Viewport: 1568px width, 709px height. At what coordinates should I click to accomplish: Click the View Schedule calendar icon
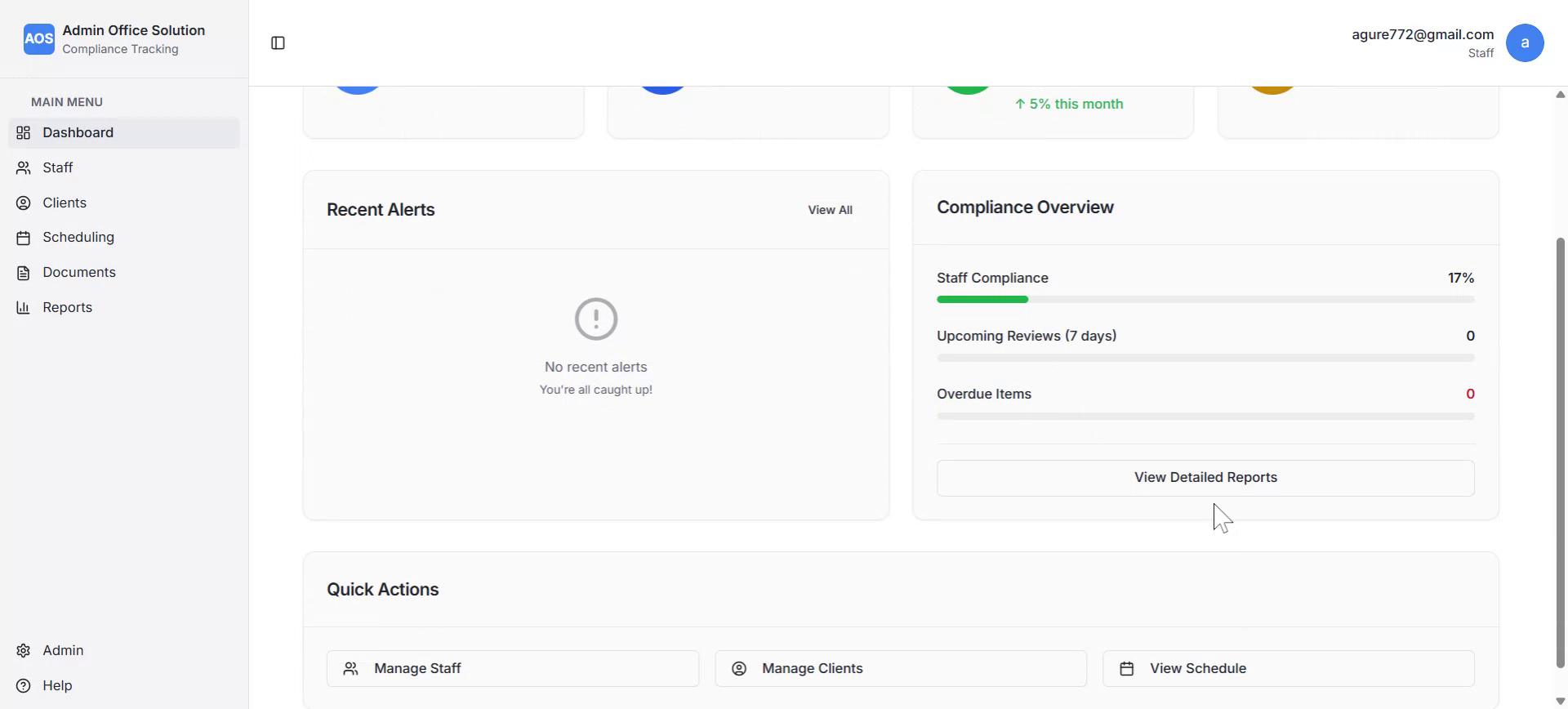pos(1127,669)
